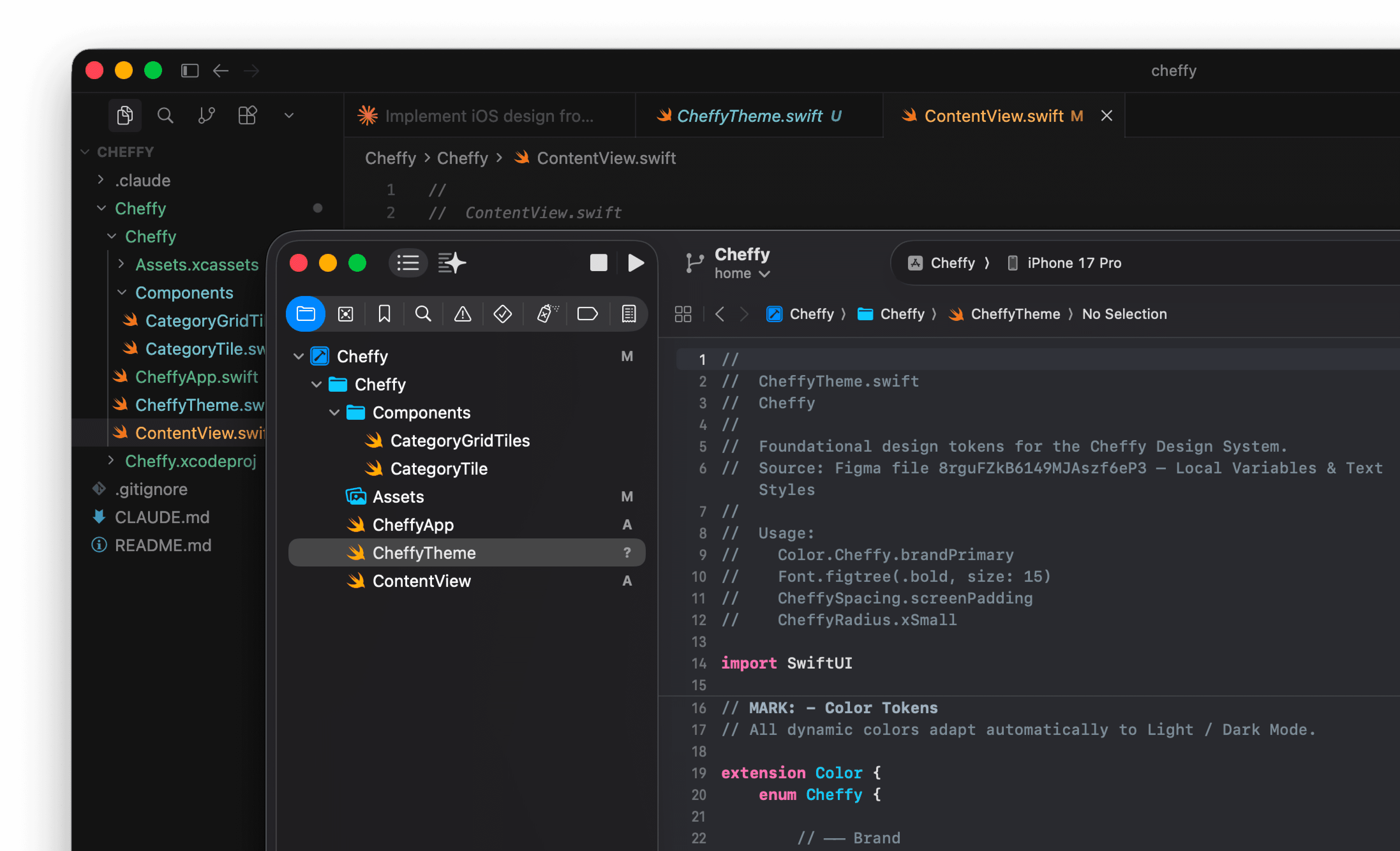Screen dimensions: 1400x851
Task: Open the test navigator diamond icon
Action: click(x=502, y=314)
